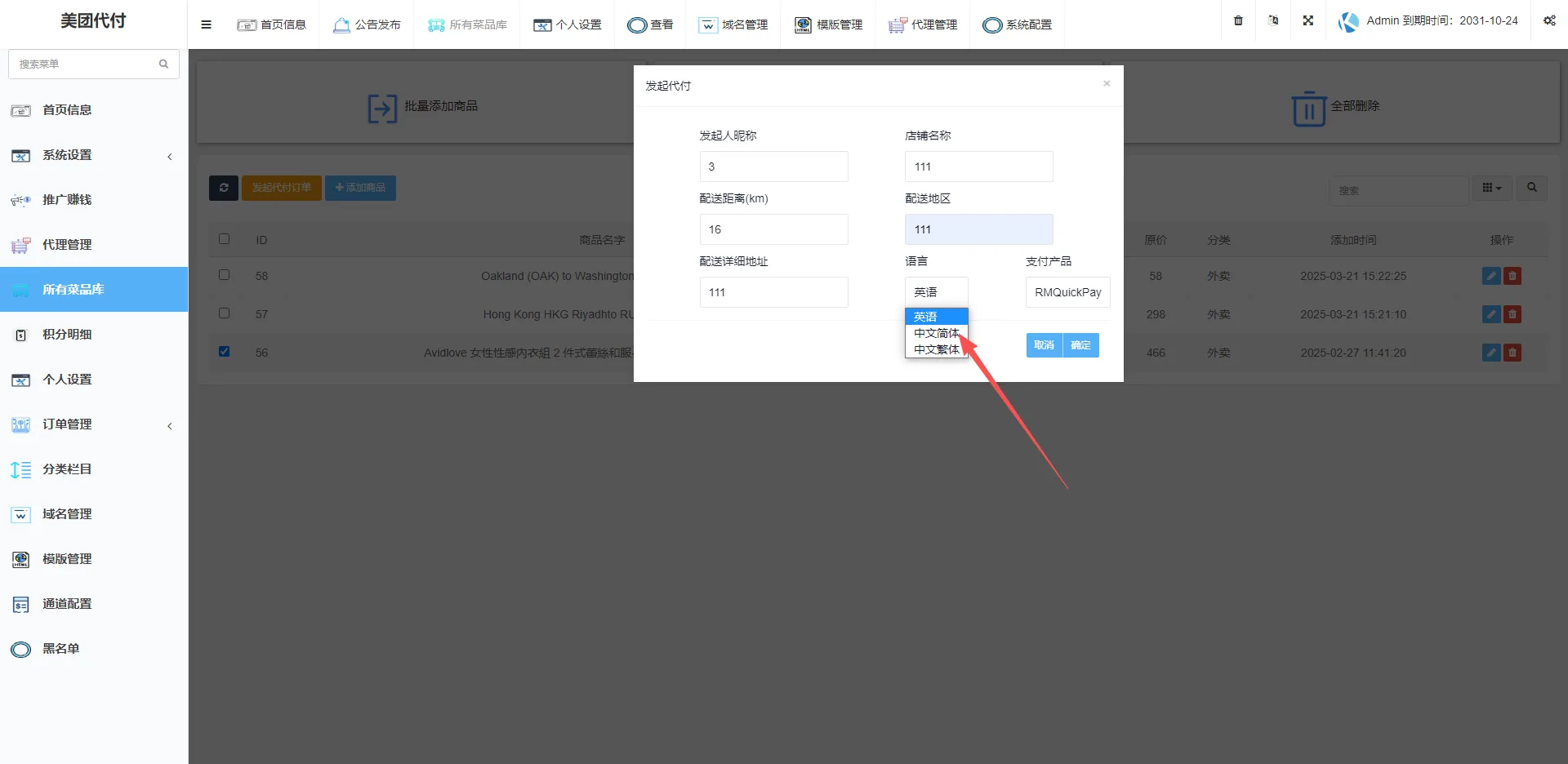Image resolution: width=1568 pixels, height=764 pixels.
Task: Click the 确定 confirm button
Action: (x=1080, y=345)
